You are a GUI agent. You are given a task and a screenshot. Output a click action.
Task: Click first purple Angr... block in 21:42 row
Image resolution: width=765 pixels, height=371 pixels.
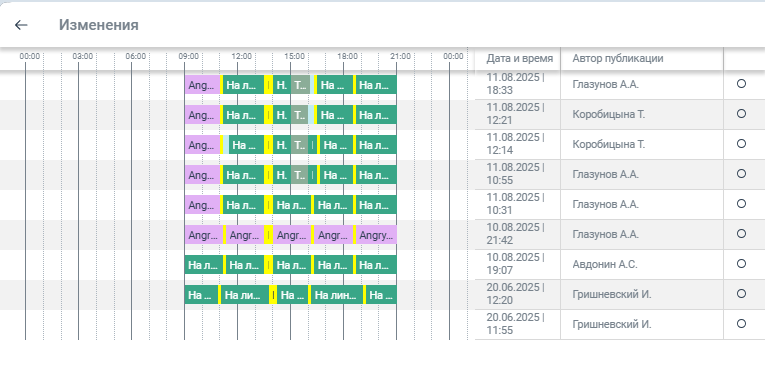203,234
